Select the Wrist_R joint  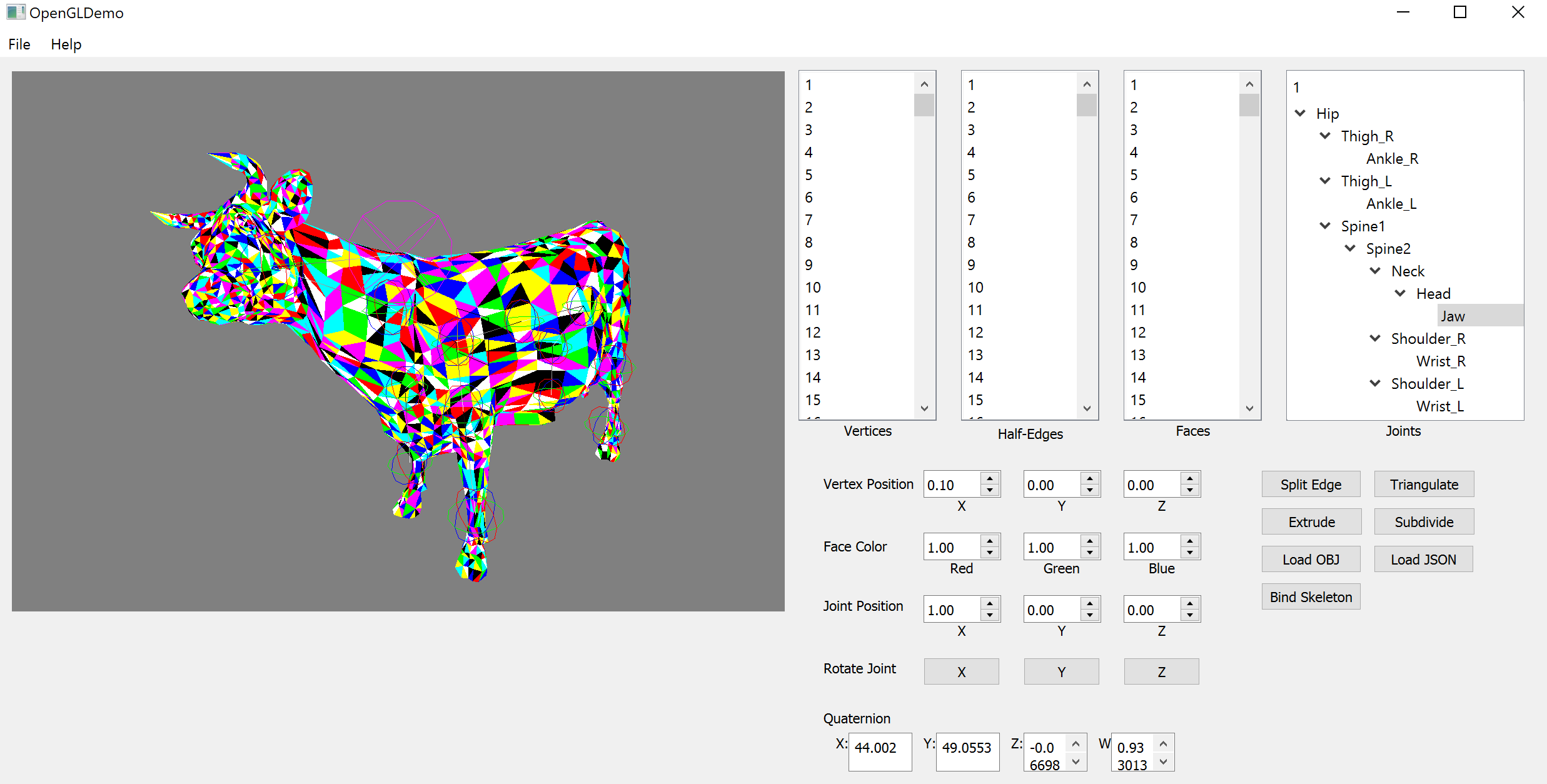click(1441, 361)
